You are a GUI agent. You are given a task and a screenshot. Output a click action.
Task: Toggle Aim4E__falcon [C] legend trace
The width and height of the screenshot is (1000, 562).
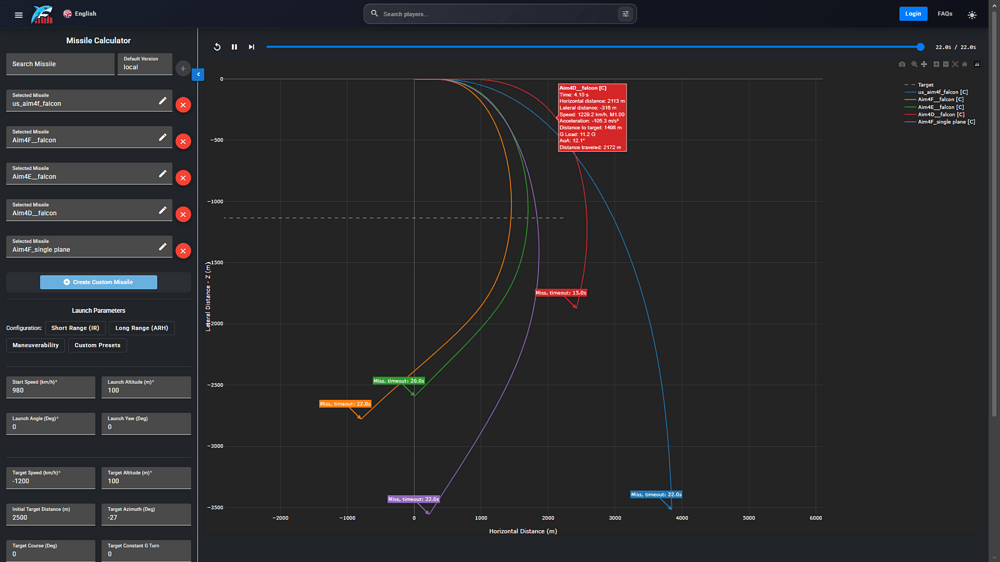(x=934, y=107)
